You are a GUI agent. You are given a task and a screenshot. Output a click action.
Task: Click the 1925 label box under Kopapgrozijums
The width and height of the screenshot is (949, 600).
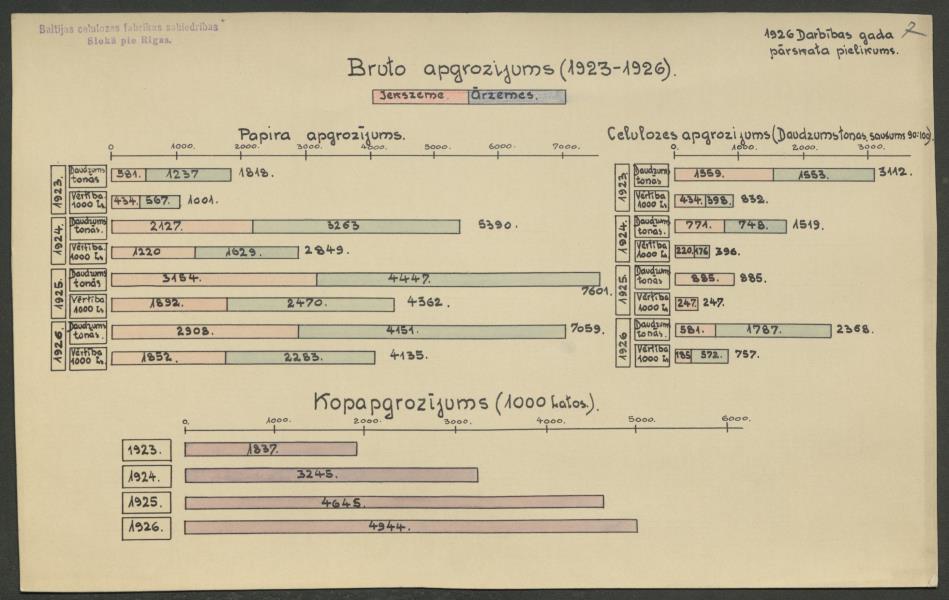coord(147,502)
